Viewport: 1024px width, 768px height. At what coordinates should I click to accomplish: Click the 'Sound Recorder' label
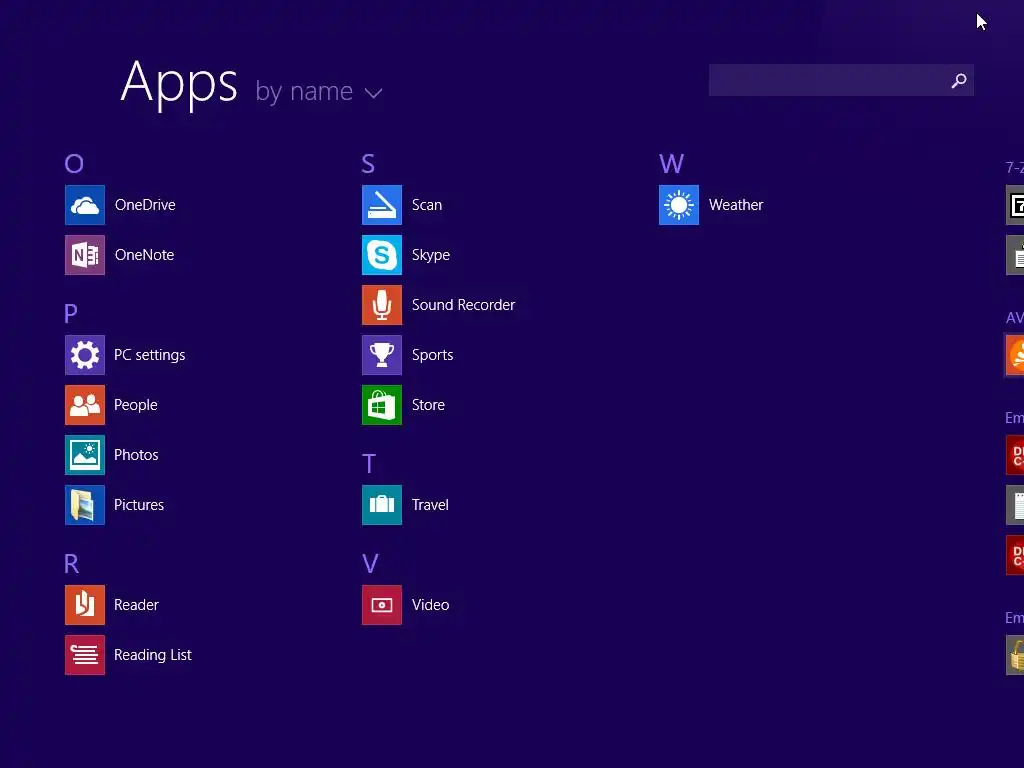pos(463,305)
